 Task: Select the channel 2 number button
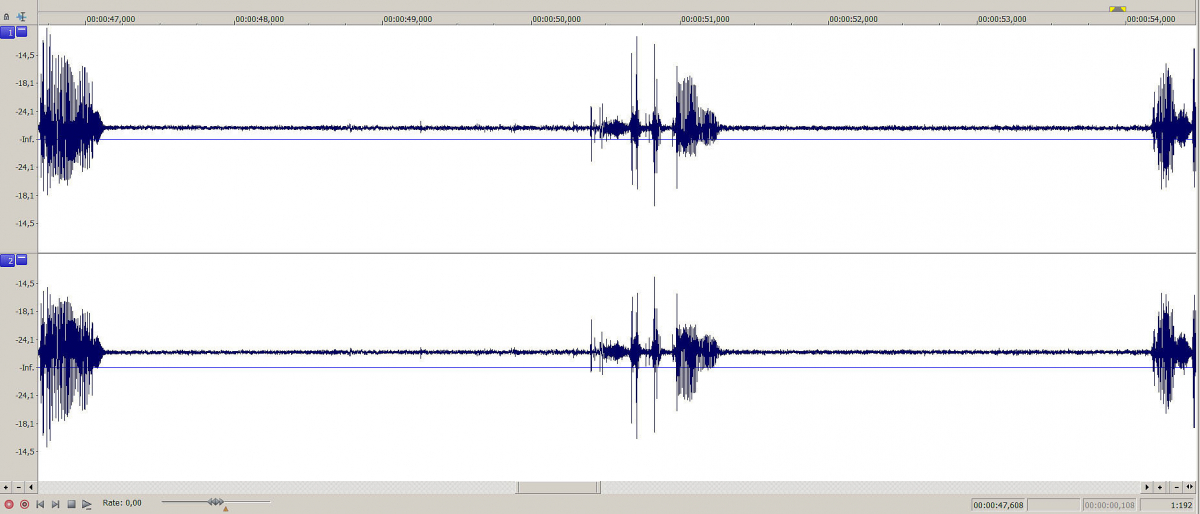pos(8,261)
